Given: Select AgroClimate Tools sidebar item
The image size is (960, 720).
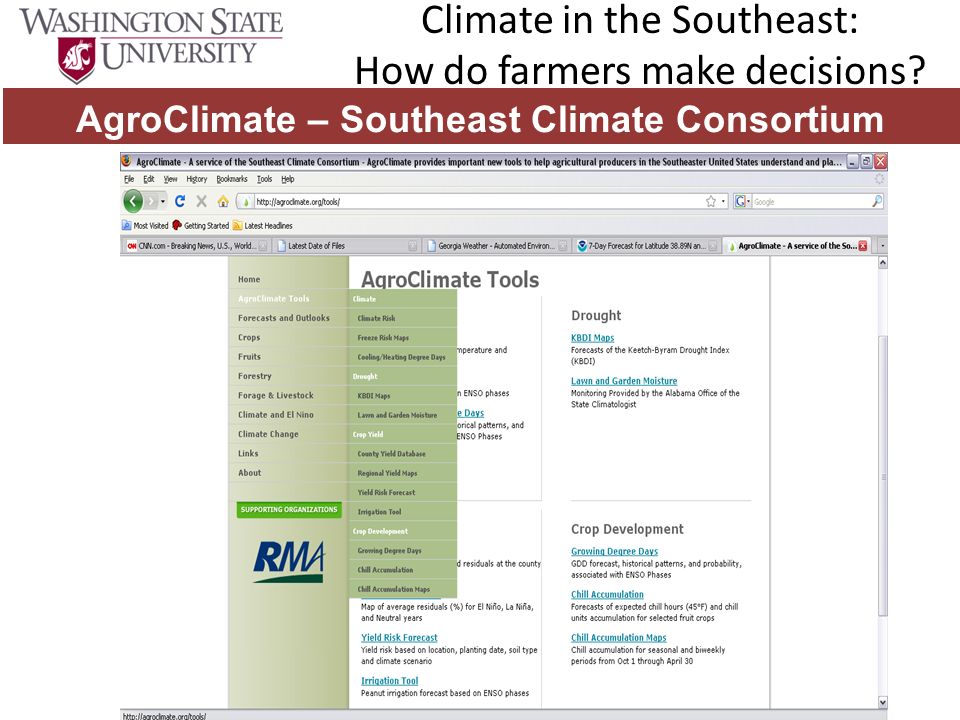Looking at the screenshot, I should [274, 298].
